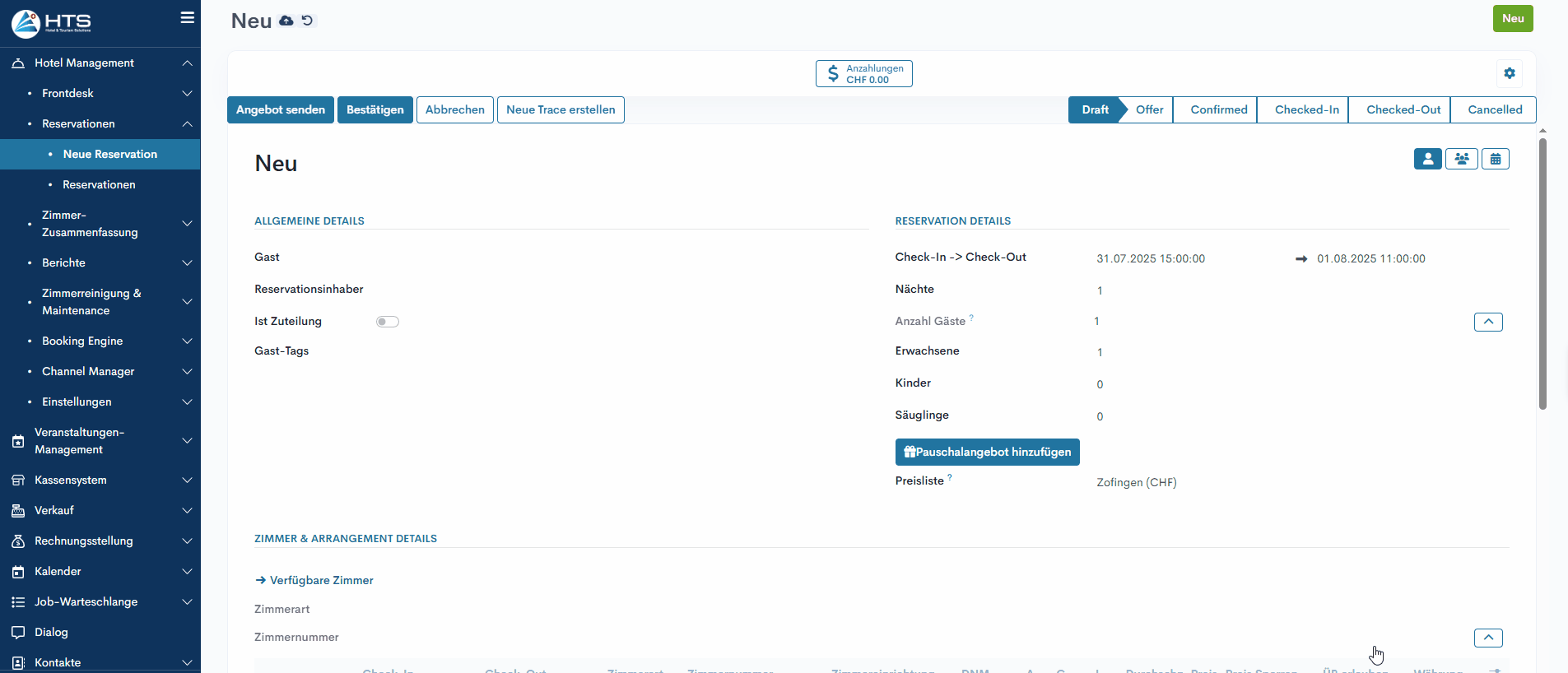Switch status to Checked-In
This screenshot has width=1568, height=673.
tap(1306, 110)
